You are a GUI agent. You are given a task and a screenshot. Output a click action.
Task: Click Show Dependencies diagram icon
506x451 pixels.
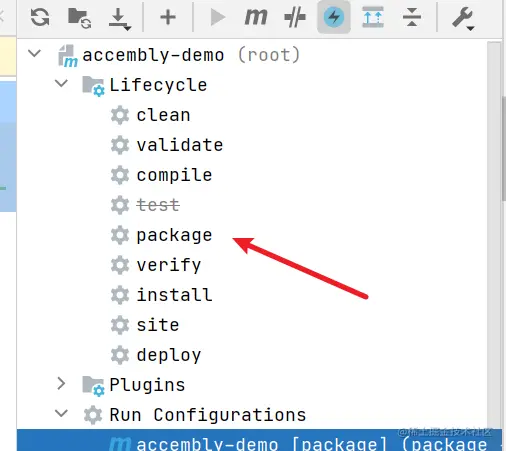pyautogui.click(x=373, y=17)
